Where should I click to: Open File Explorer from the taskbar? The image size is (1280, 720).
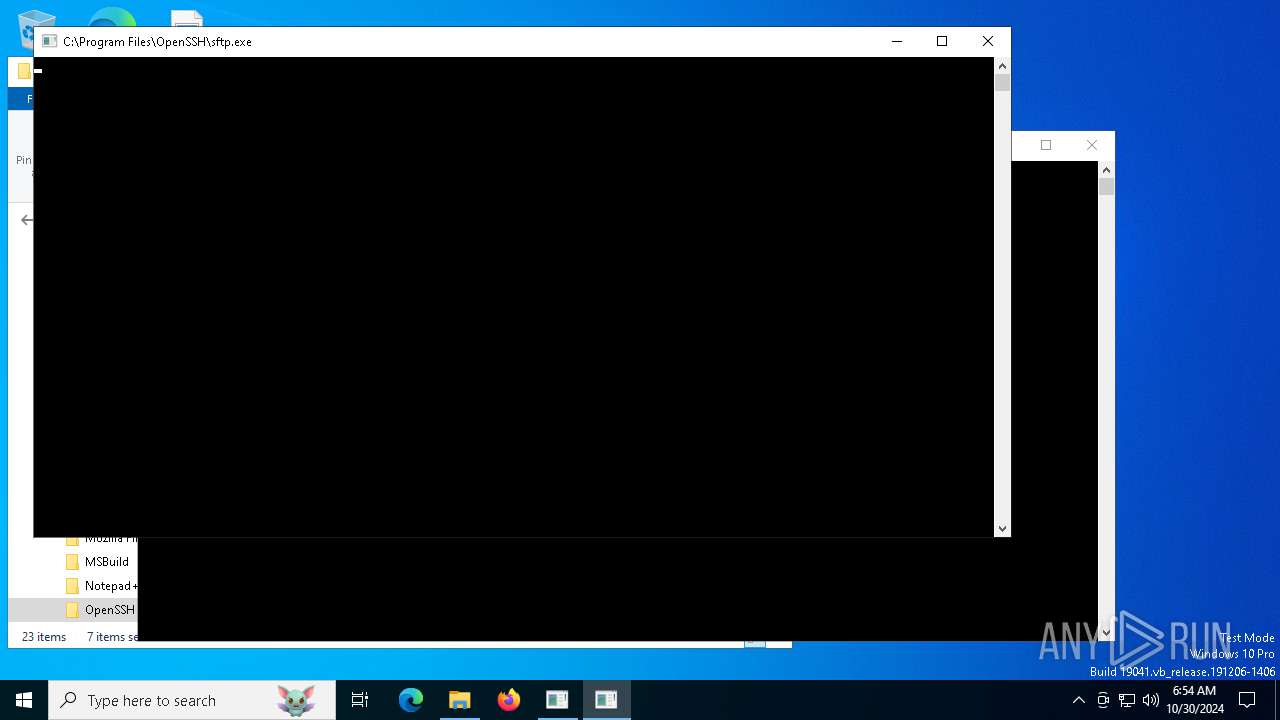pos(460,700)
